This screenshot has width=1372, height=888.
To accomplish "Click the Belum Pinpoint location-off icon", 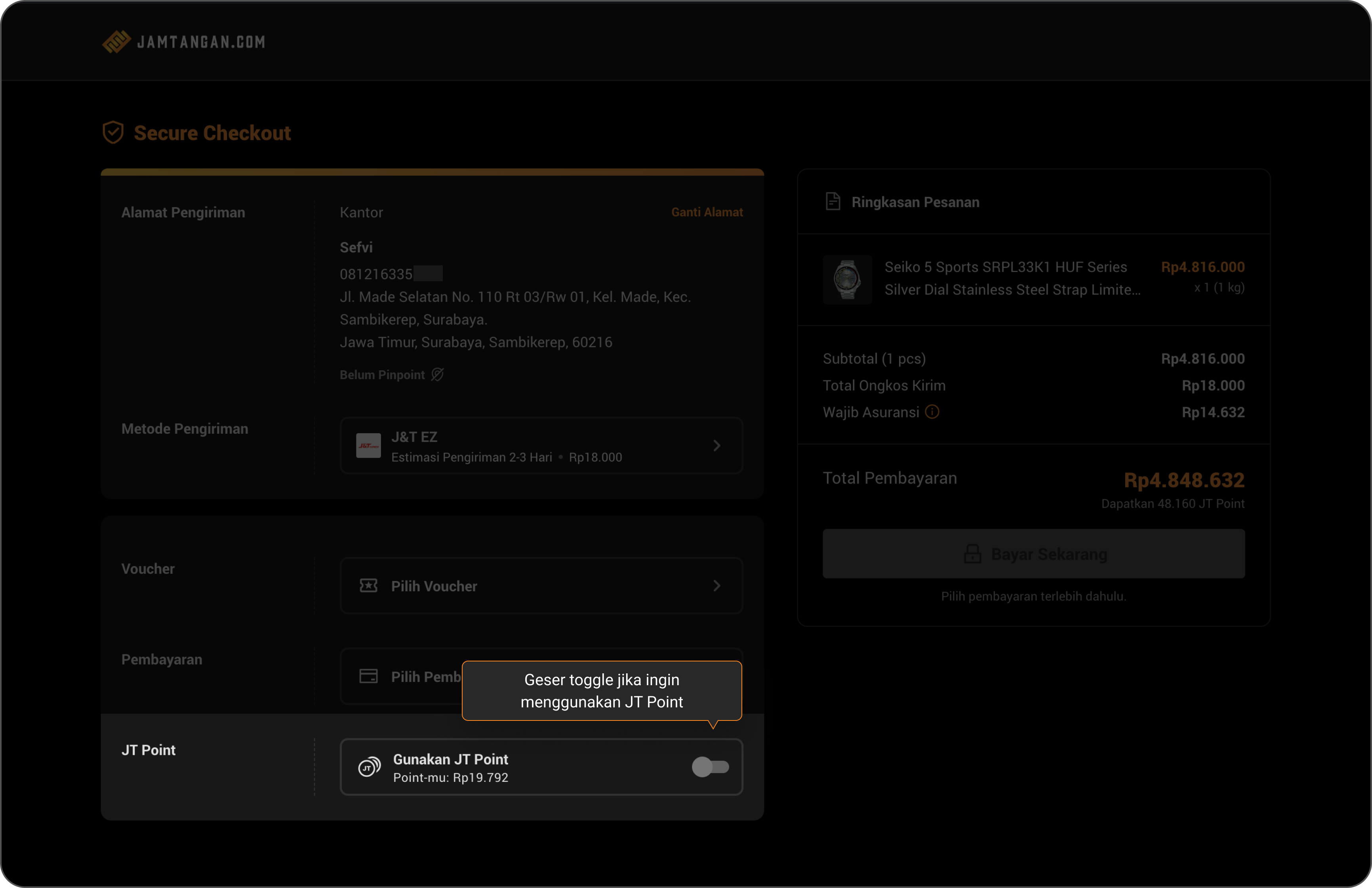I will tap(438, 375).
